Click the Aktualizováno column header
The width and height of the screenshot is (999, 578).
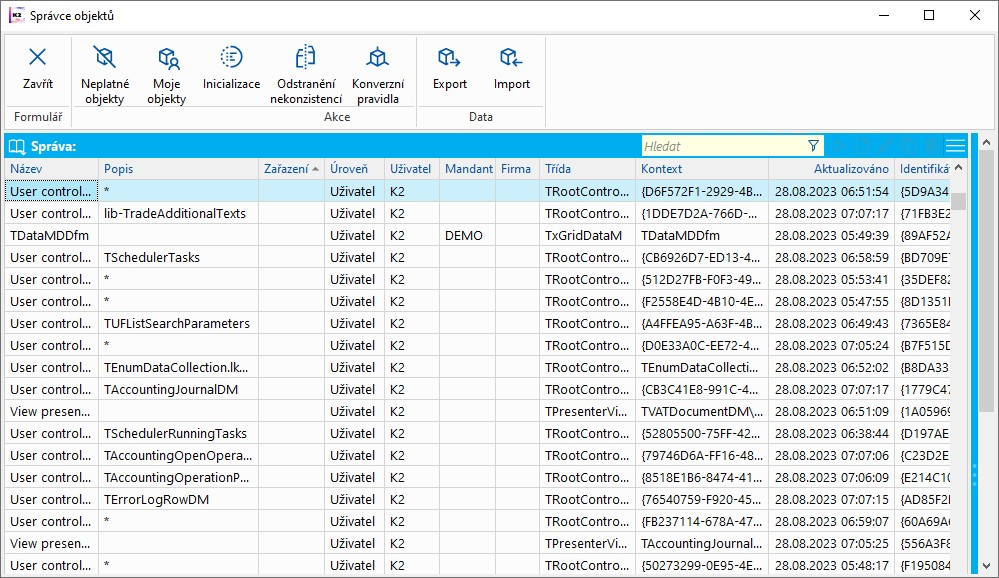[850, 169]
